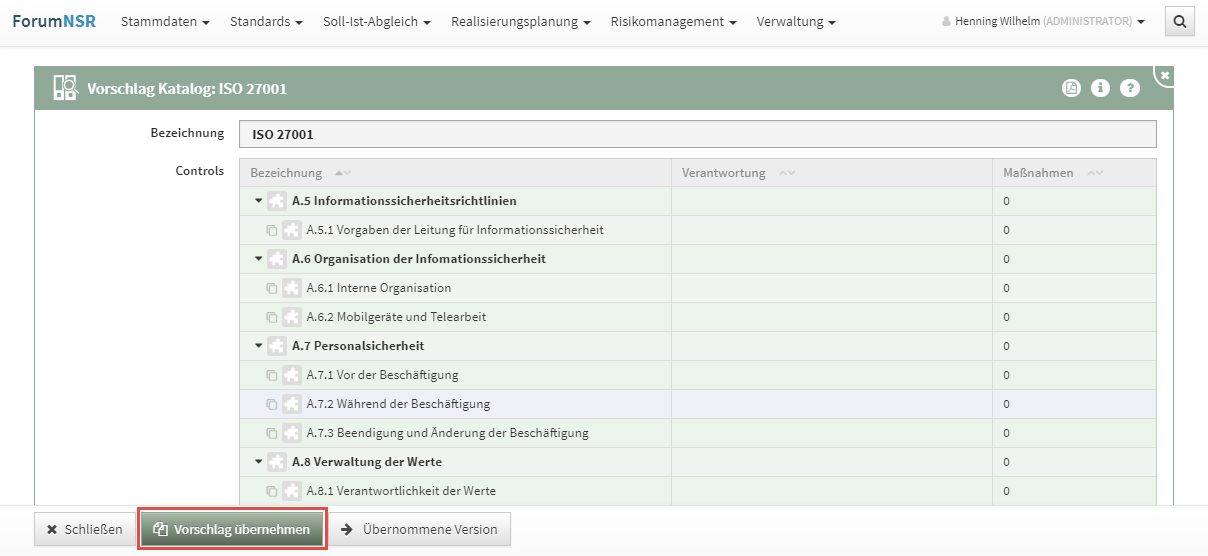Click the search magnifier button

click(x=1180, y=21)
